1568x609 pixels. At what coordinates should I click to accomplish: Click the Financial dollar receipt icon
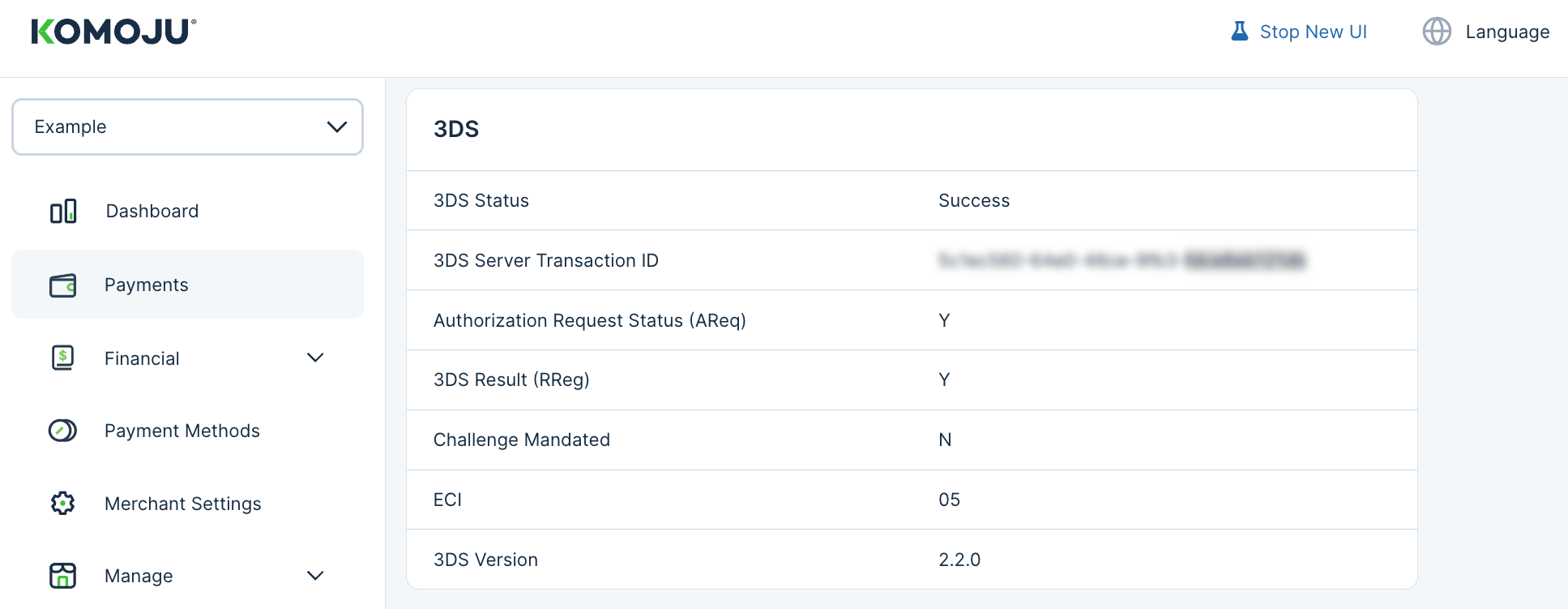point(63,358)
